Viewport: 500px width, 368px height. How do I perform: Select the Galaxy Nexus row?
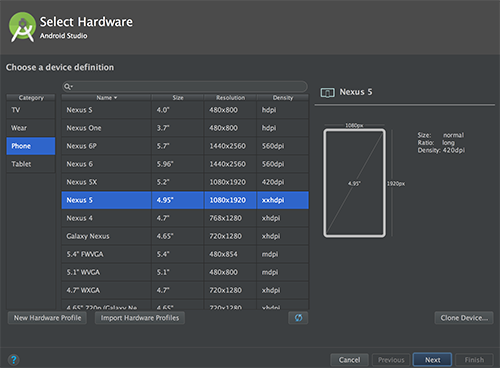185,236
